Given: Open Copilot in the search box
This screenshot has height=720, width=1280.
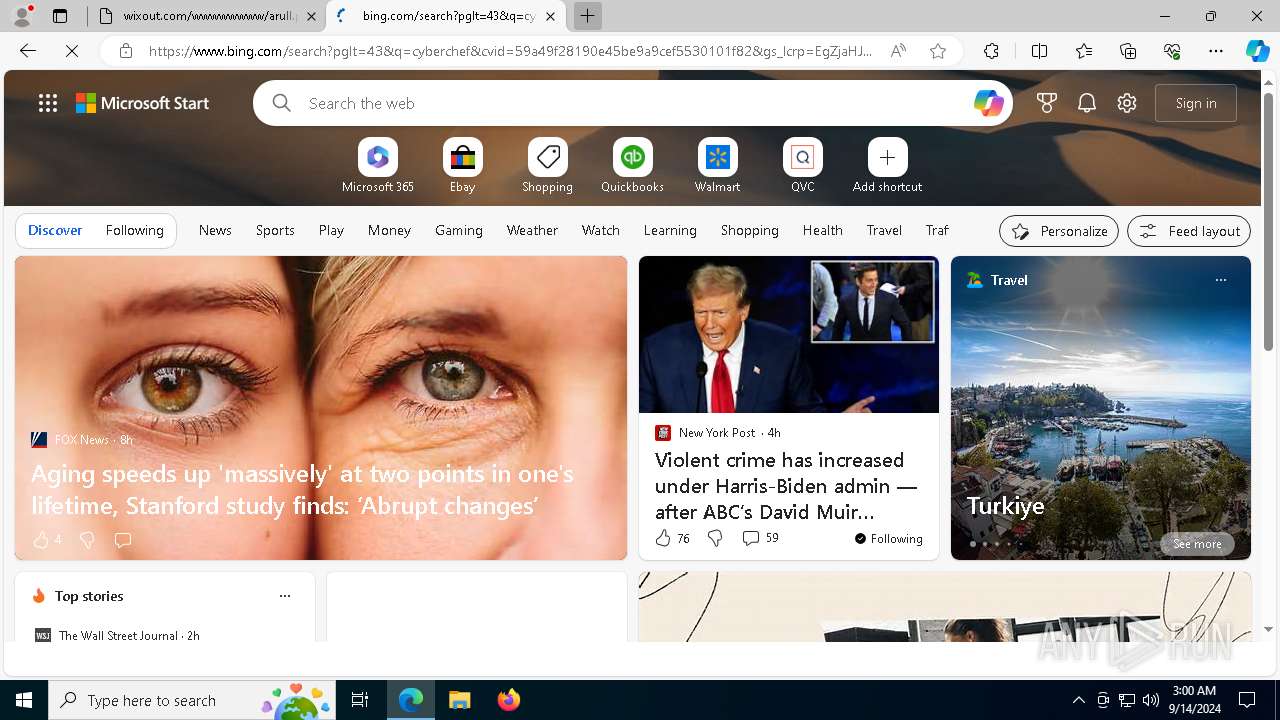Looking at the screenshot, I should click(988, 103).
